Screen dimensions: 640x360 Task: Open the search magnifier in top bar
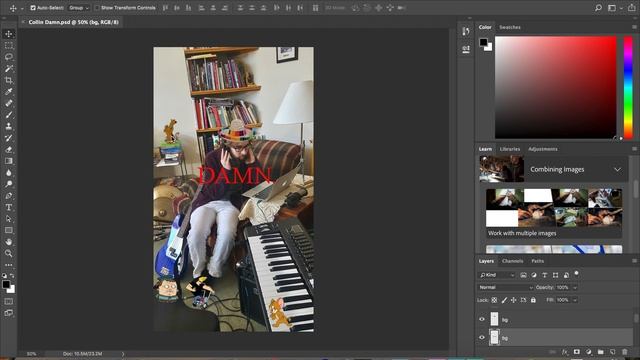[x=598, y=8]
